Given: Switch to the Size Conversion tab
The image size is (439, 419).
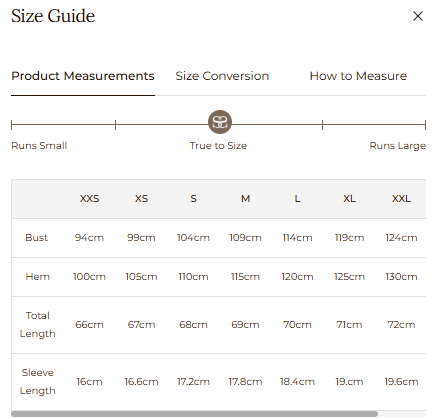Looking at the screenshot, I should (222, 76).
